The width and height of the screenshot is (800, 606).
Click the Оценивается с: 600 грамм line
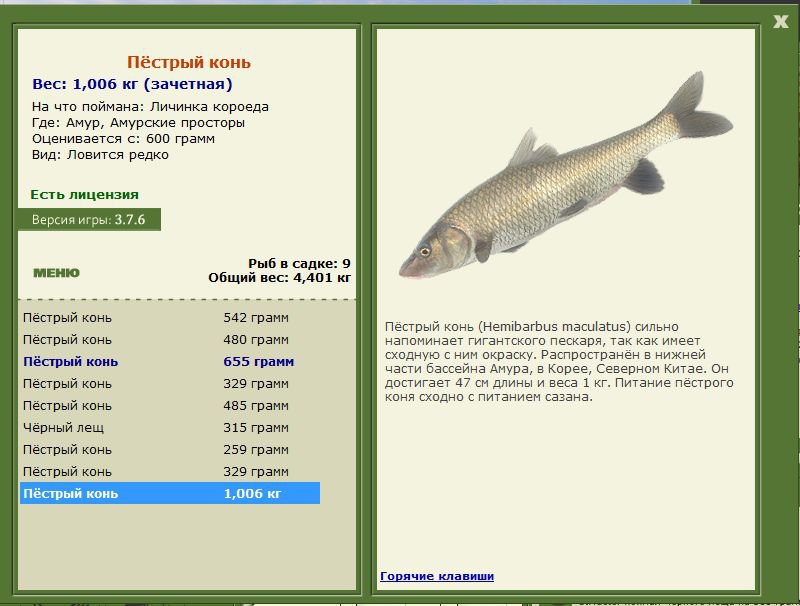pyautogui.click(x=123, y=139)
